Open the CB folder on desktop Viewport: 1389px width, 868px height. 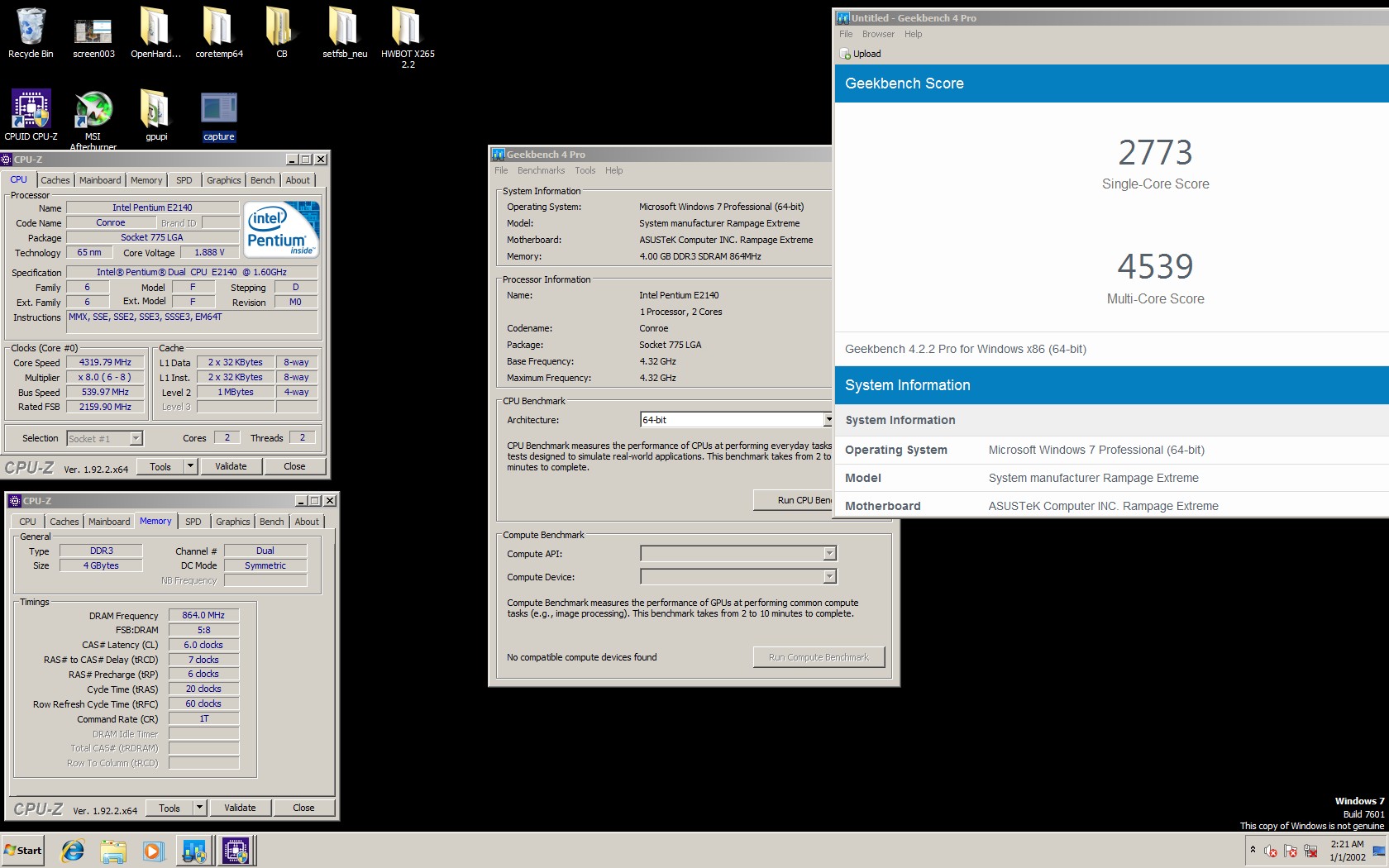click(281, 31)
